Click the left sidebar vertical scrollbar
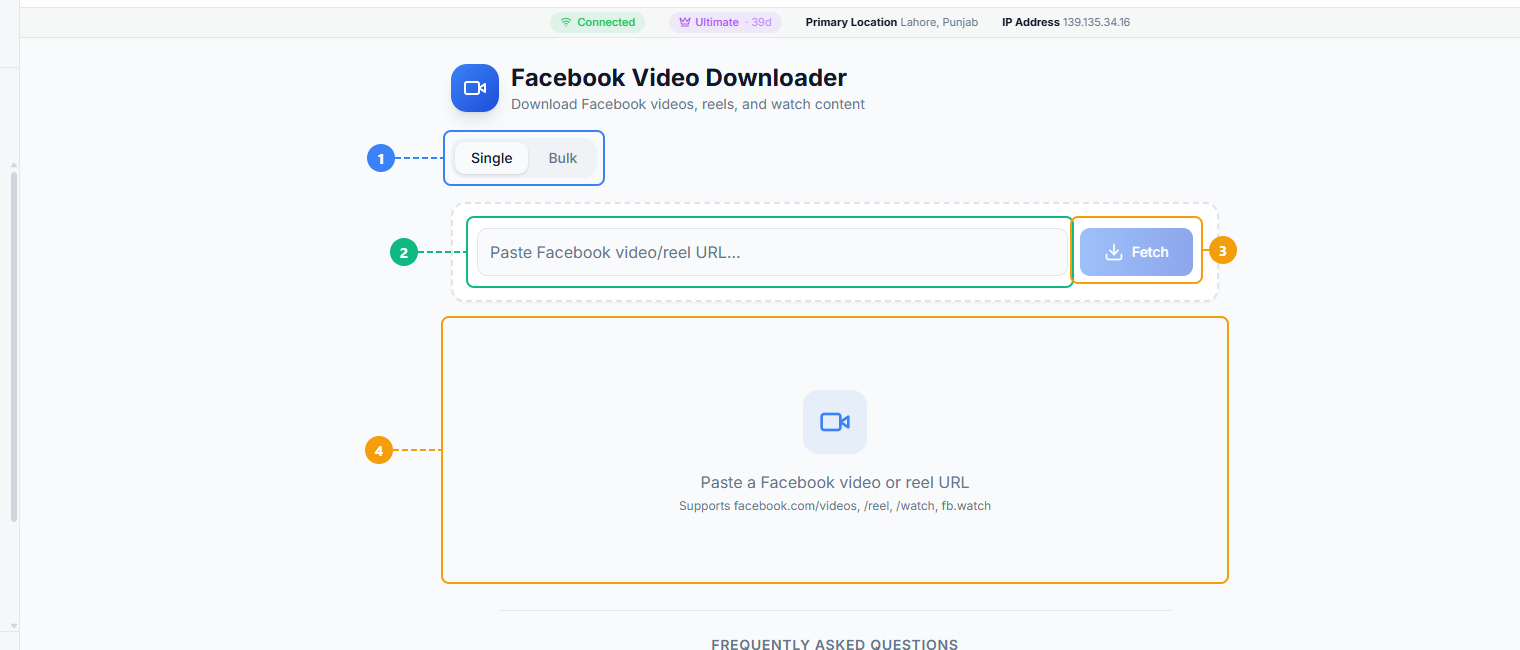Screen dimensions: 1520x650 (13, 346)
